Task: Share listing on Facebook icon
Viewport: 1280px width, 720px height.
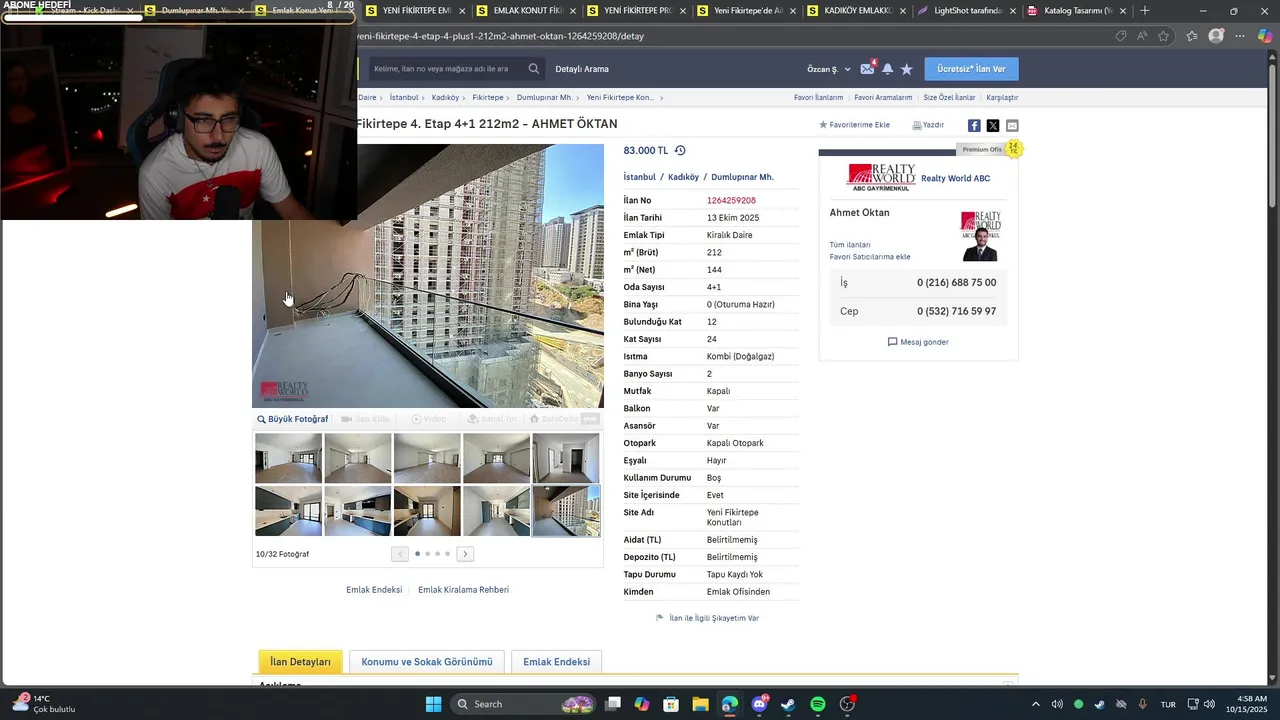Action: (974, 125)
